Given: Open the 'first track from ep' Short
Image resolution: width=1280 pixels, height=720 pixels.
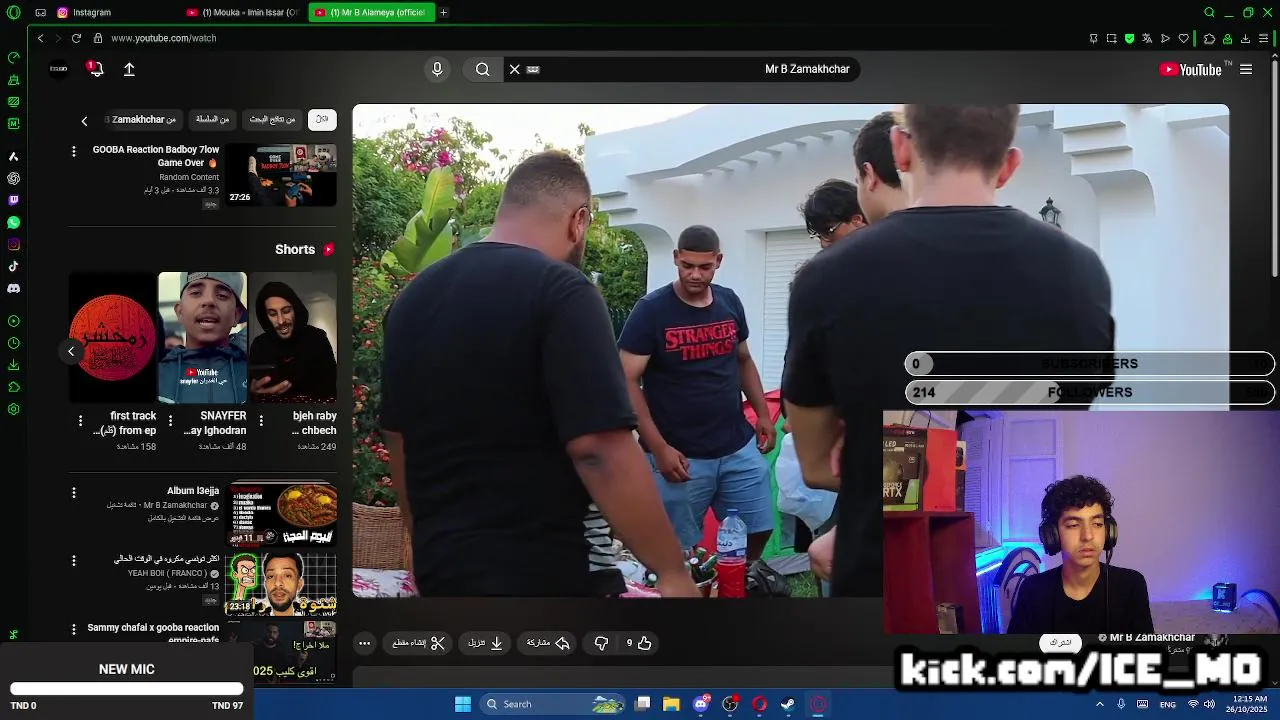Looking at the screenshot, I should coord(112,338).
